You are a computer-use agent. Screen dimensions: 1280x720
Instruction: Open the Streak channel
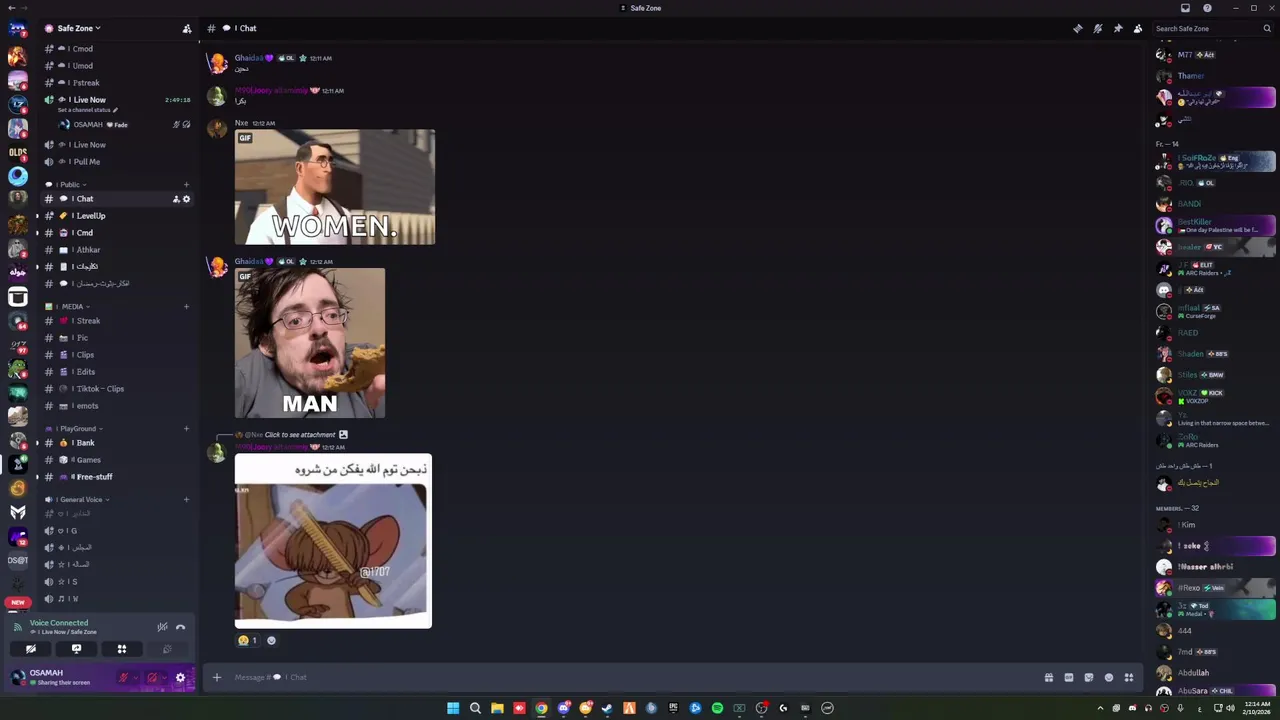pyautogui.click(x=118, y=321)
